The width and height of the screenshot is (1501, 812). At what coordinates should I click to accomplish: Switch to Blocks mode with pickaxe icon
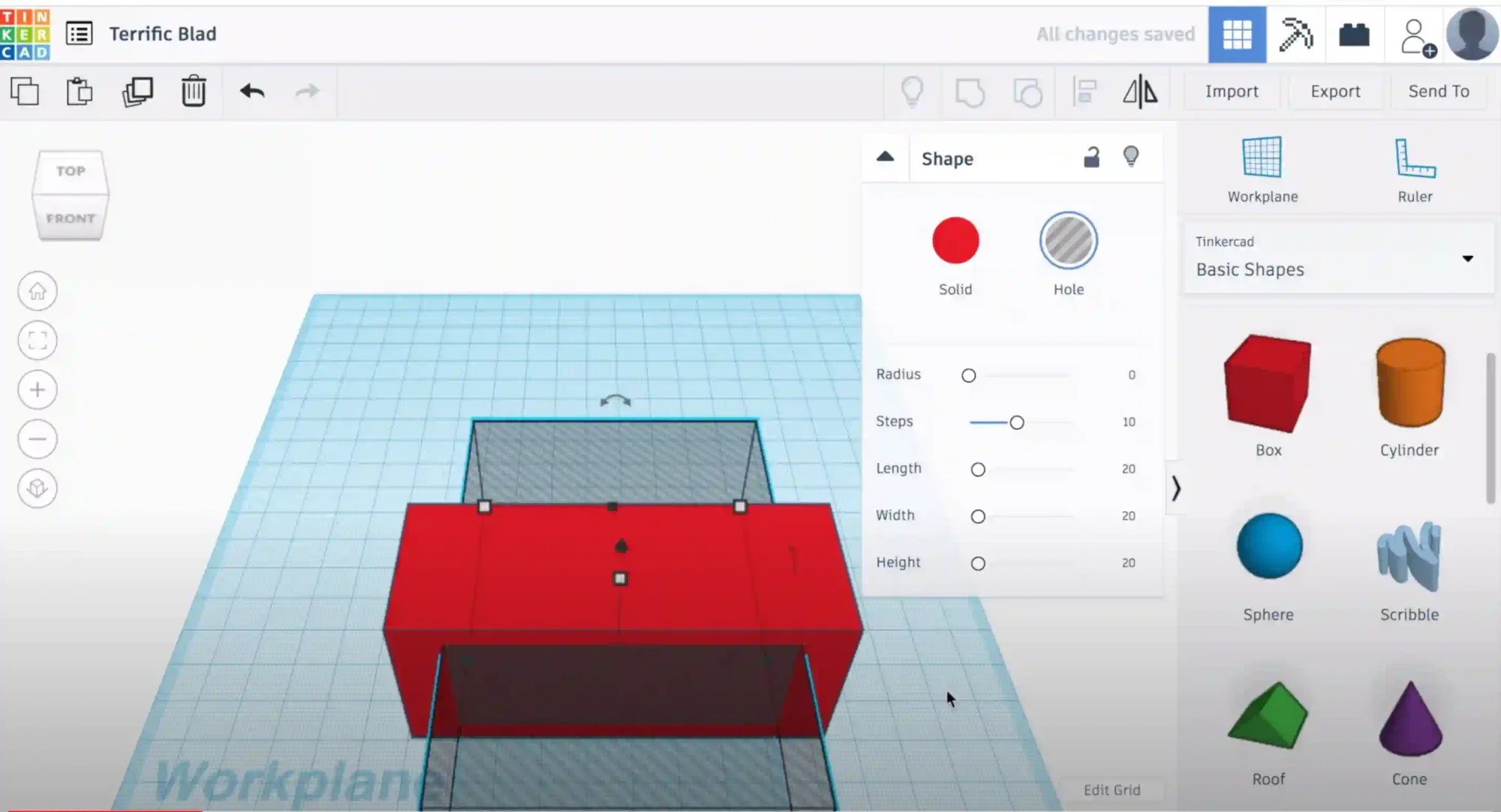pyautogui.click(x=1296, y=35)
